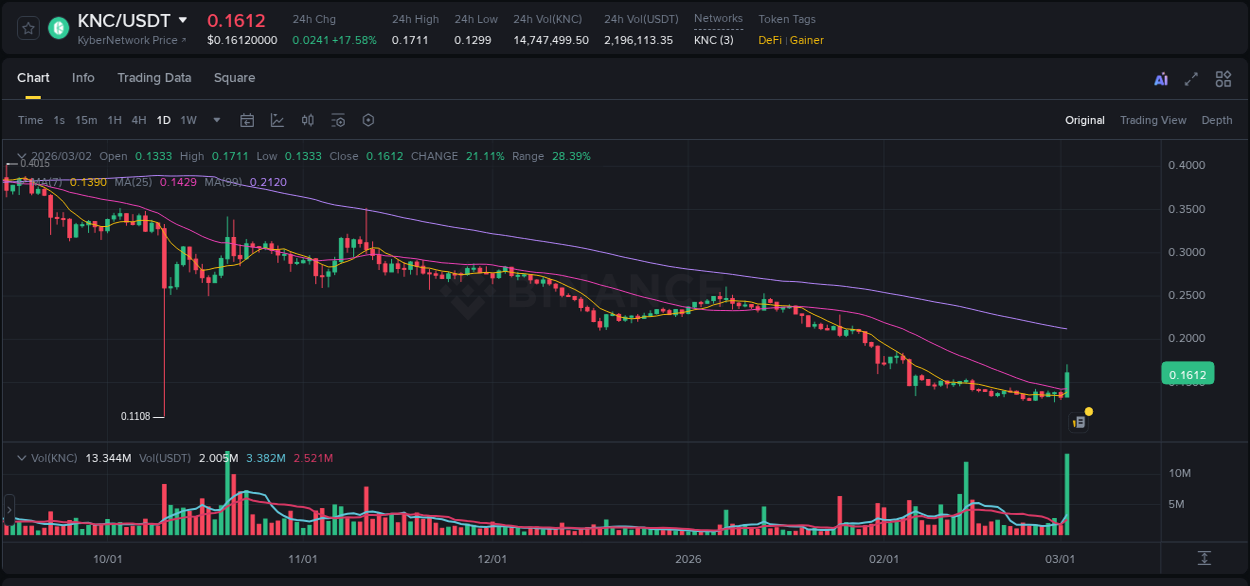Select the 1W timeframe button

[188, 119]
